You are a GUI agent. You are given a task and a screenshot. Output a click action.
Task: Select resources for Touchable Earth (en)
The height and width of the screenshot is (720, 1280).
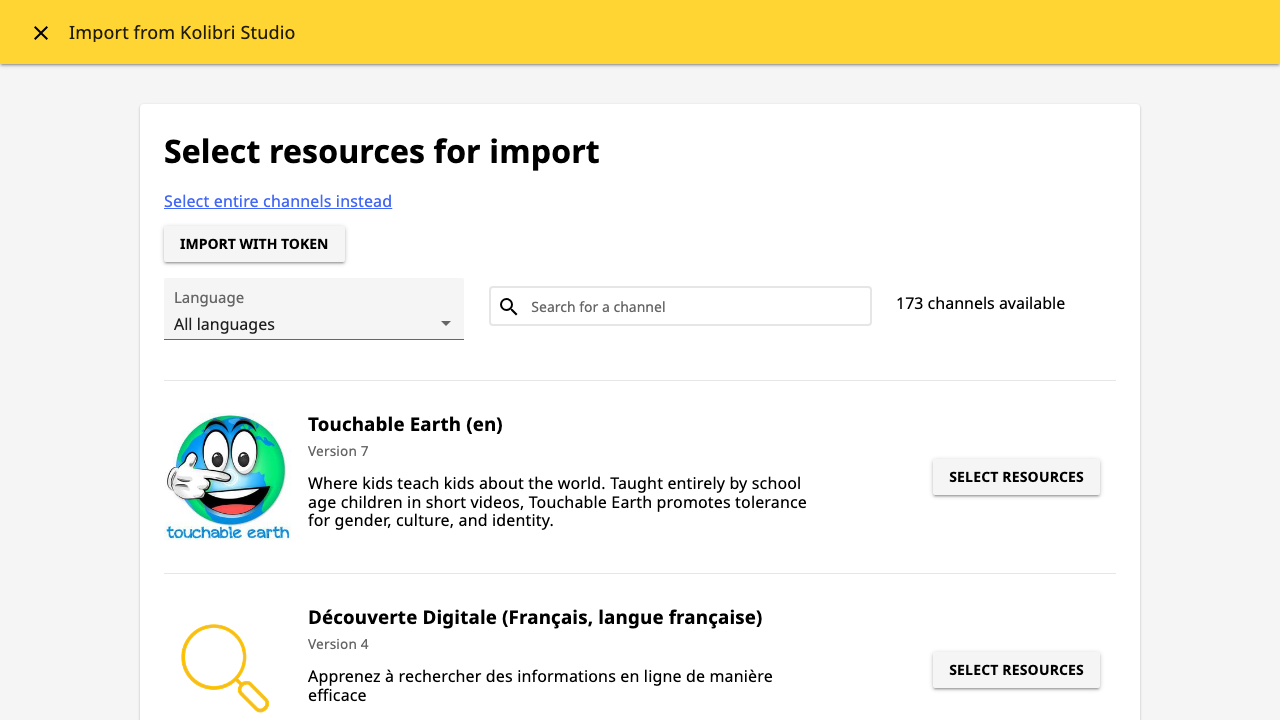[x=1016, y=477]
